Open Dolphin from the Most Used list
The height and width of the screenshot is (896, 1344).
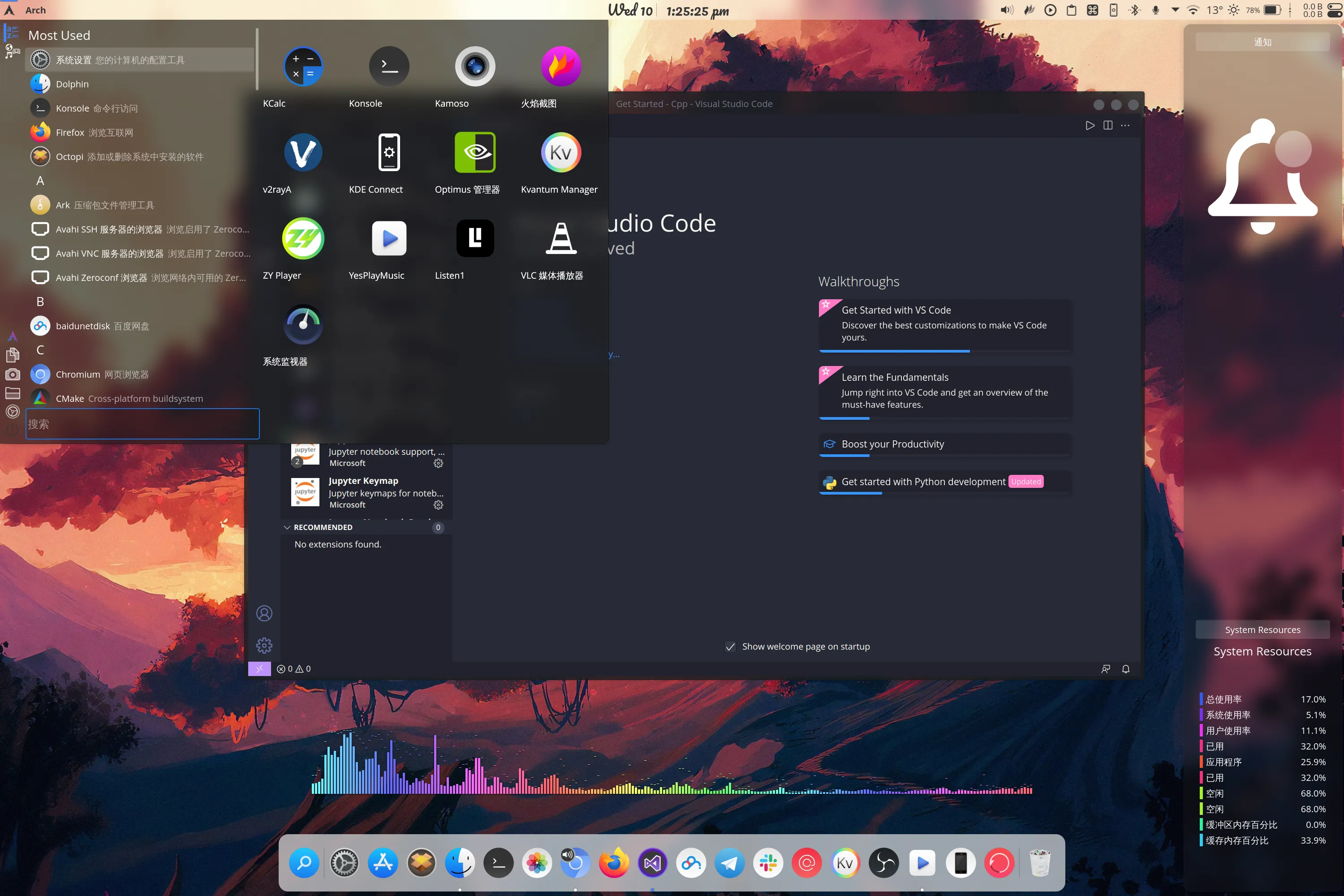point(140,84)
